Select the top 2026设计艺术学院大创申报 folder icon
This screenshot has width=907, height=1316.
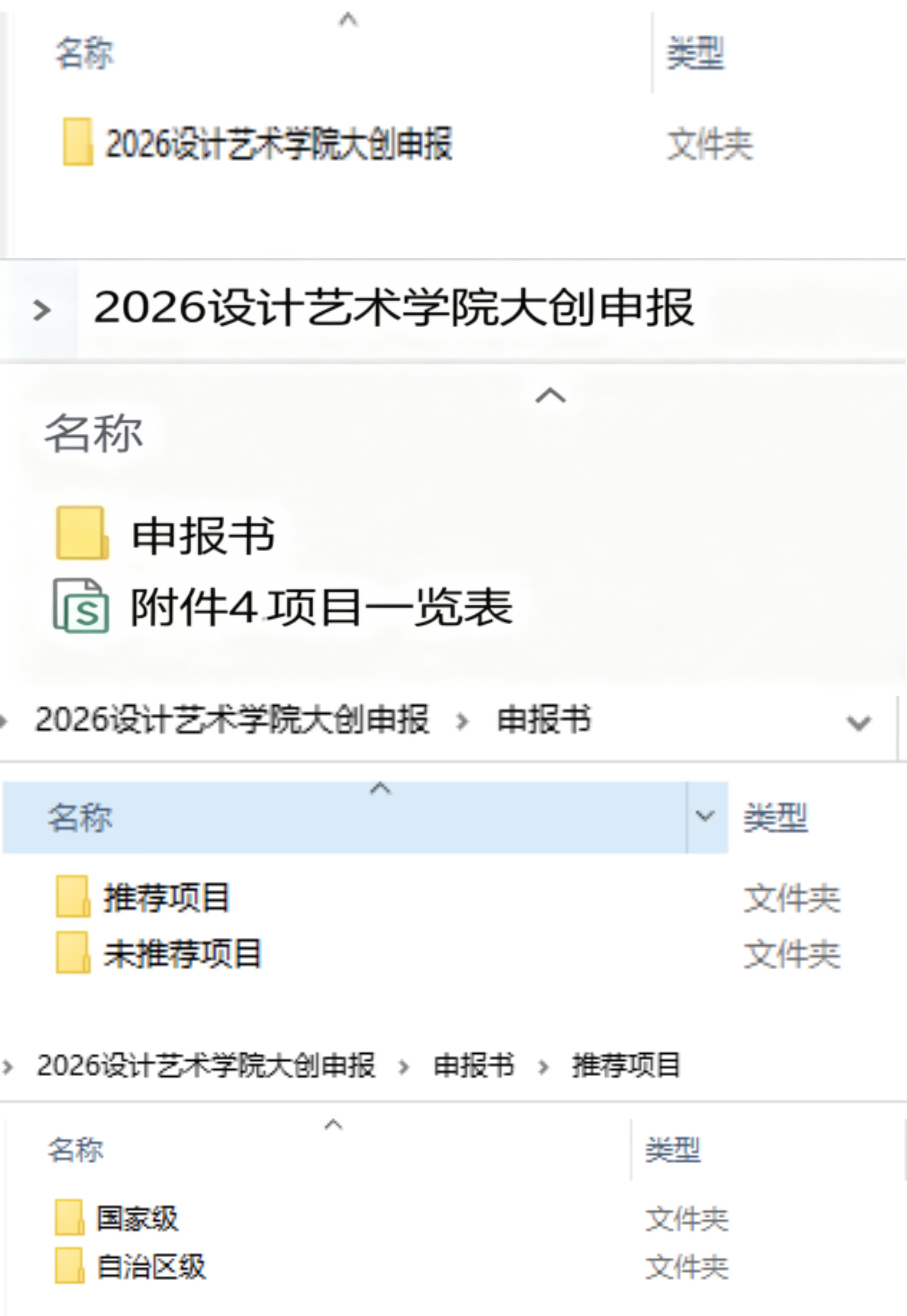click(78, 141)
